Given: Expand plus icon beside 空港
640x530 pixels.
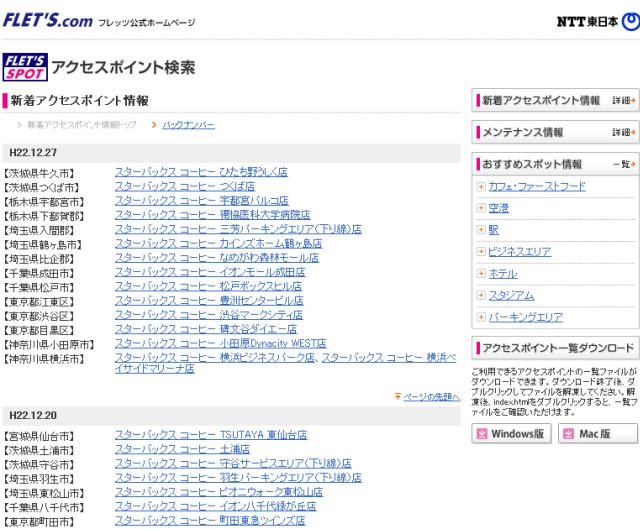Looking at the screenshot, I should 481,208.
